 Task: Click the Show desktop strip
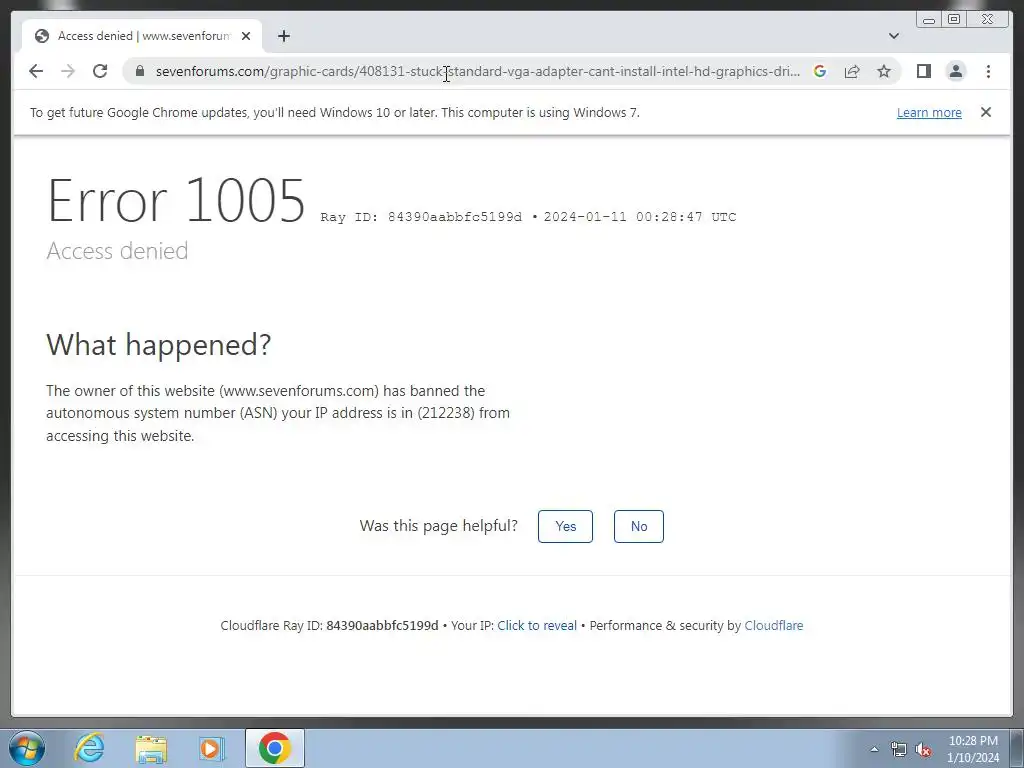[1017, 748]
